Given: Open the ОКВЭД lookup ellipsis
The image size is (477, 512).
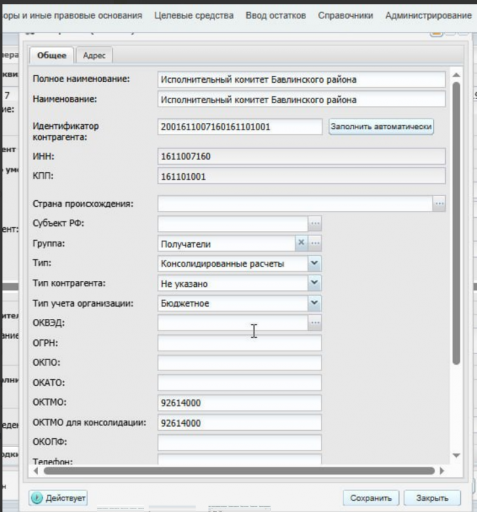Looking at the screenshot, I should coord(315,323).
